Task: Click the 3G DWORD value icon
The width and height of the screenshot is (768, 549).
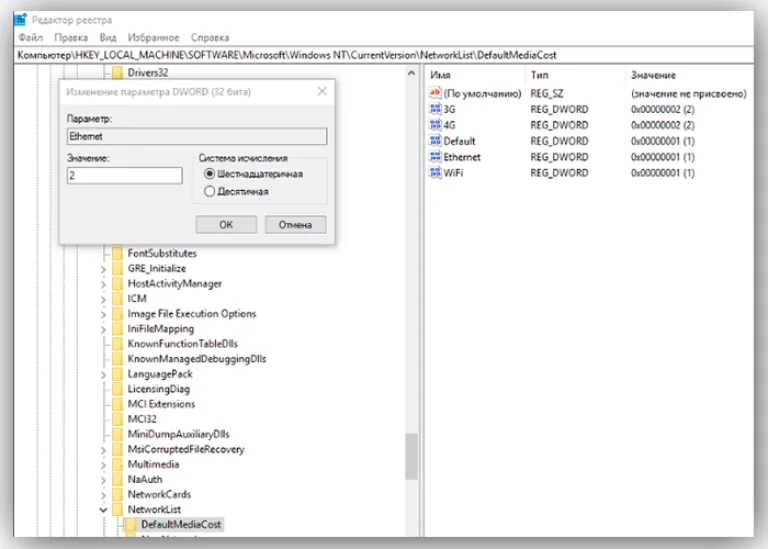Action: [x=435, y=109]
